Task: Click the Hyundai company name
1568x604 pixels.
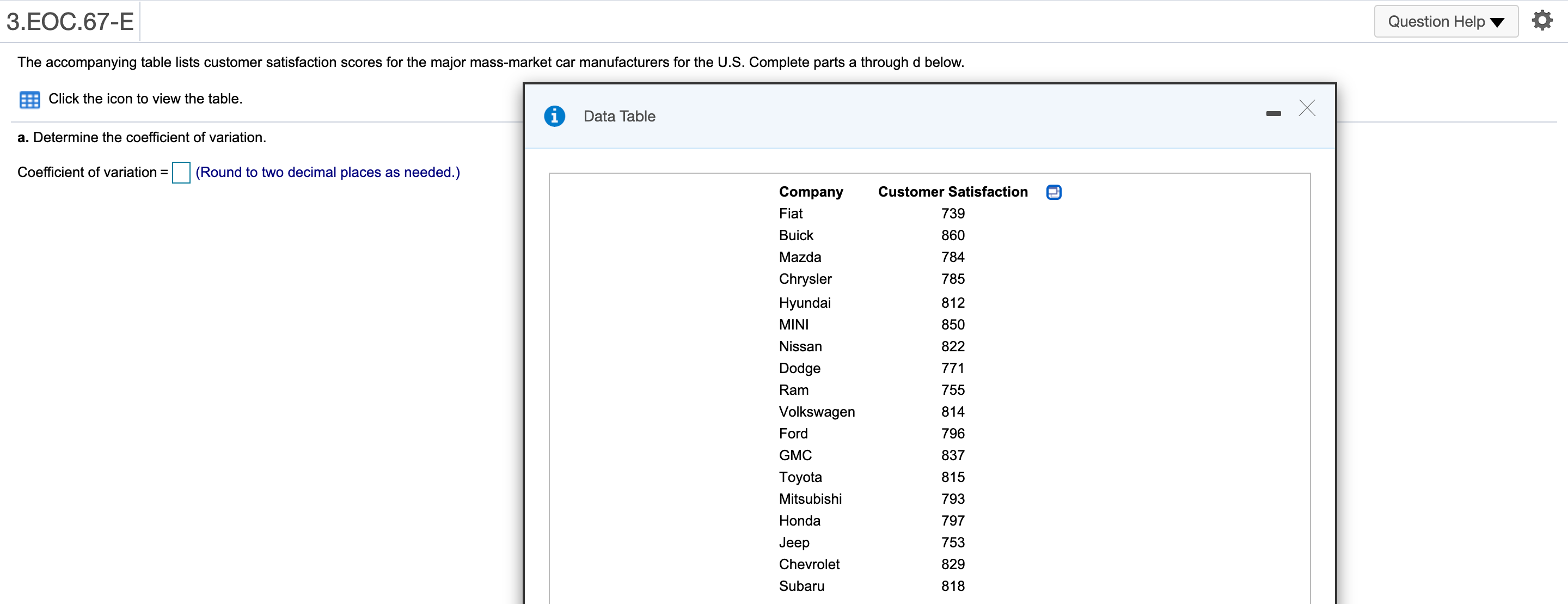Action: (804, 303)
